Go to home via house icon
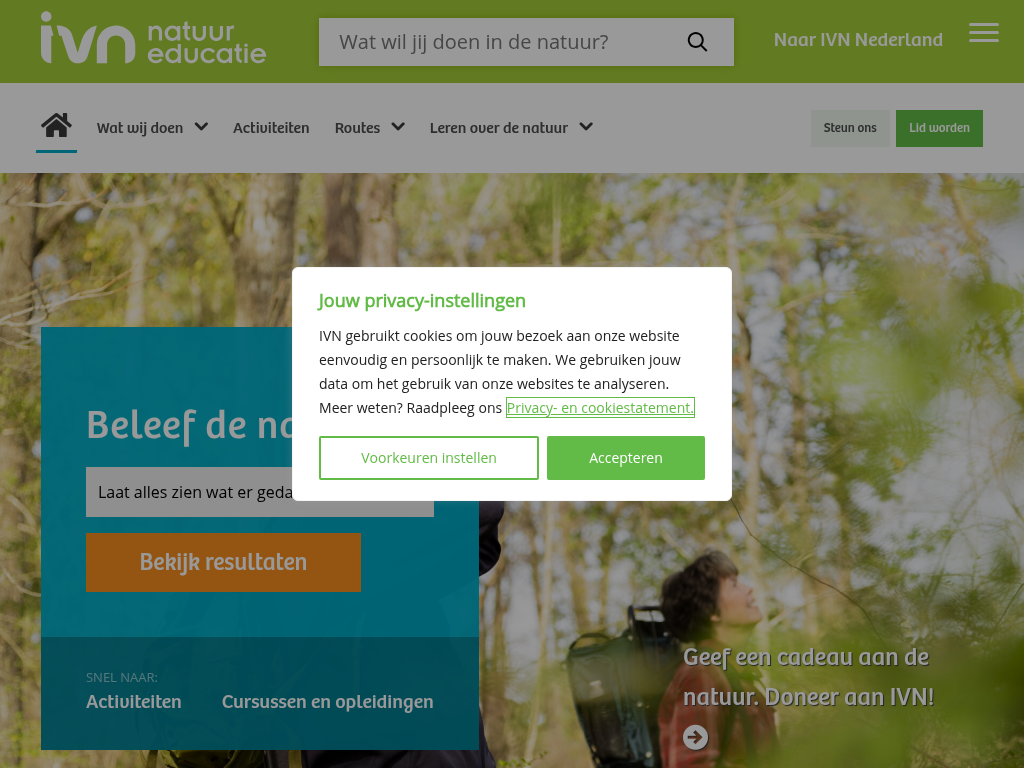Screen dimensions: 1024x768 click(x=56, y=125)
